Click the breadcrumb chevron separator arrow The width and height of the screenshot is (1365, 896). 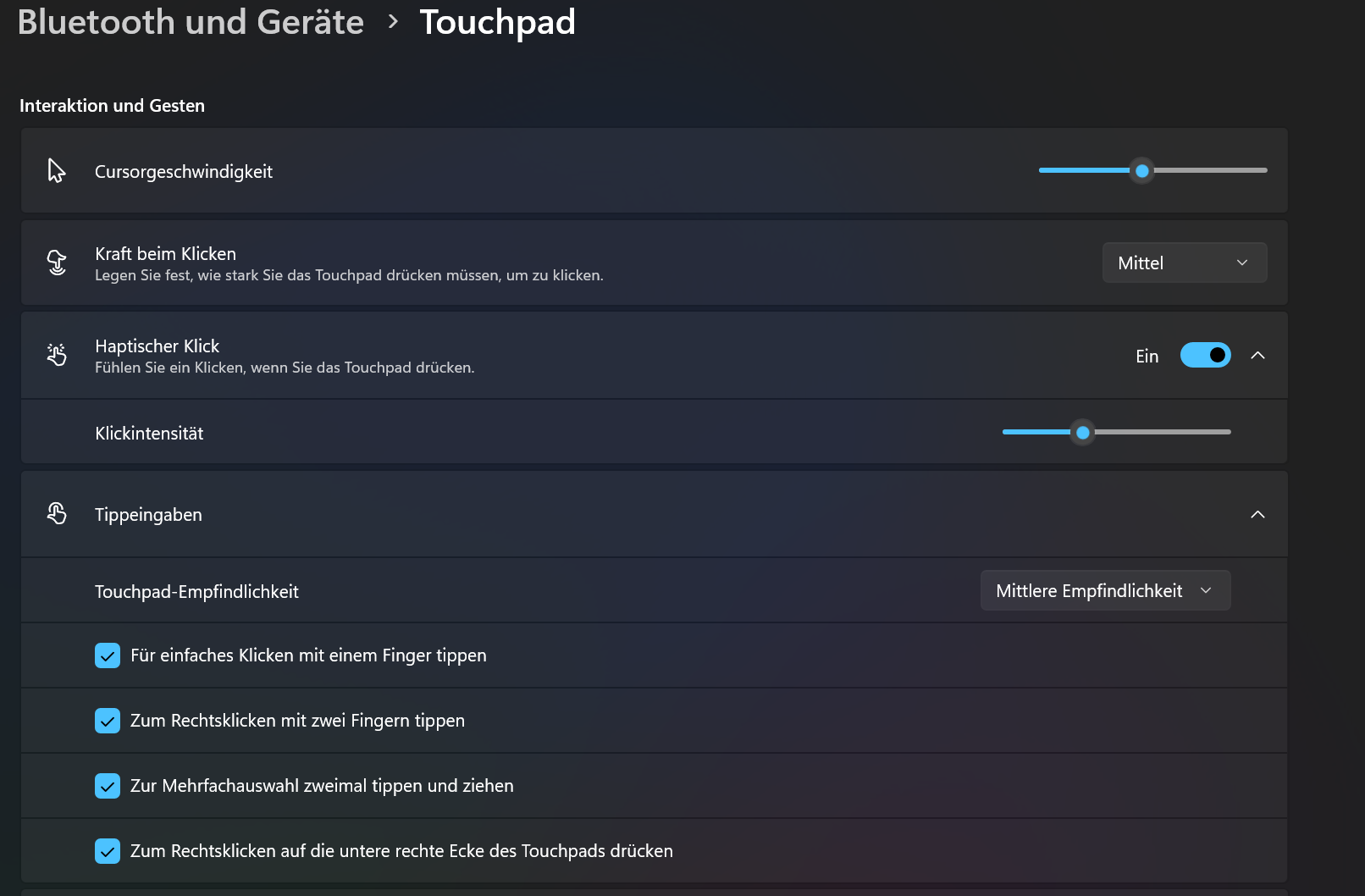pyautogui.click(x=392, y=22)
